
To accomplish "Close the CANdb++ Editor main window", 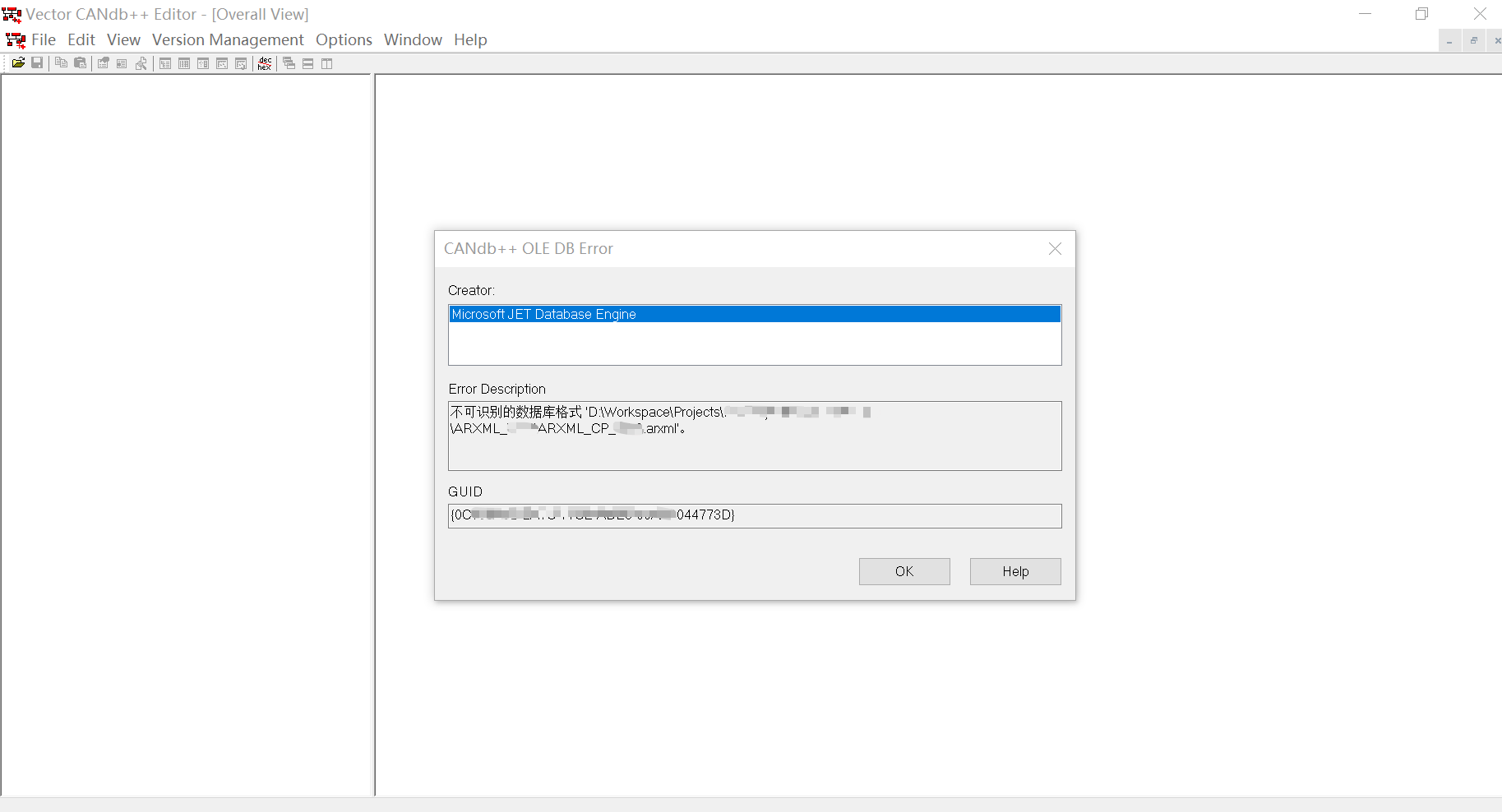I will [1479, 14].
